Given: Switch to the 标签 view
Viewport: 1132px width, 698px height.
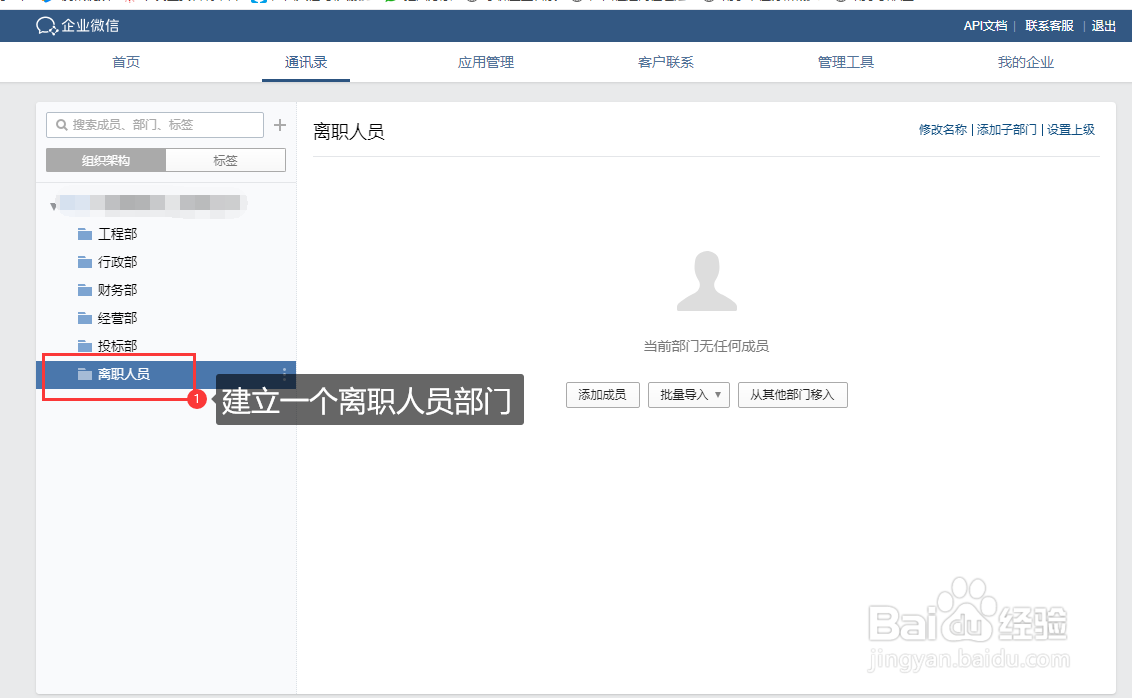Looking at the screenshot, I should click(x=226, y=159).
